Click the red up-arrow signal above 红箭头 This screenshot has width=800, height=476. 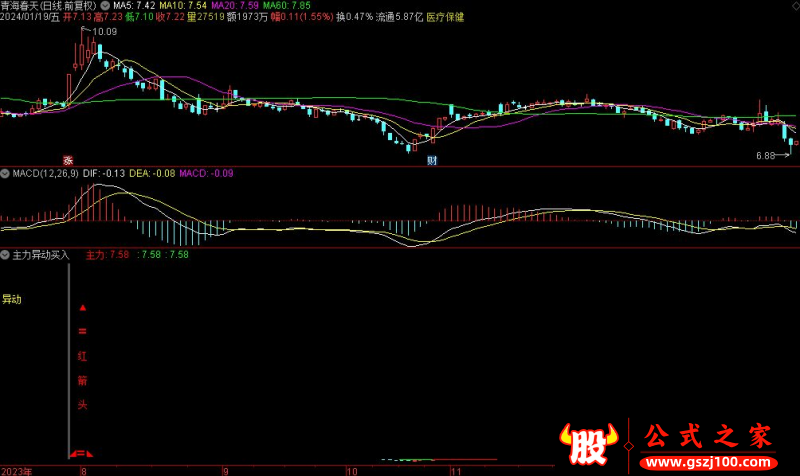tap(83, 308)
